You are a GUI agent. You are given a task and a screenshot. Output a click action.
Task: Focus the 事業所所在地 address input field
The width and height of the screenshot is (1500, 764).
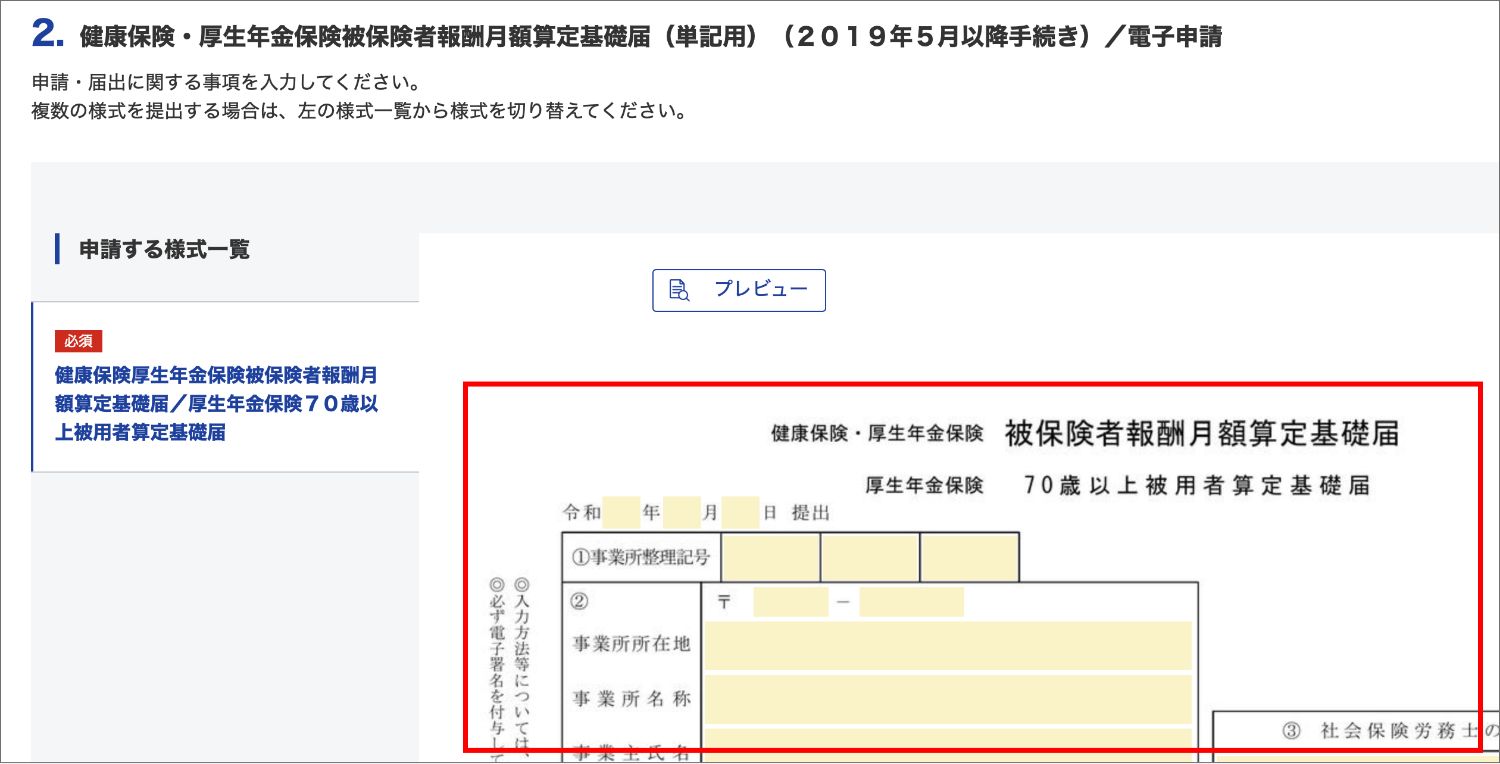(x=948, y=645)
